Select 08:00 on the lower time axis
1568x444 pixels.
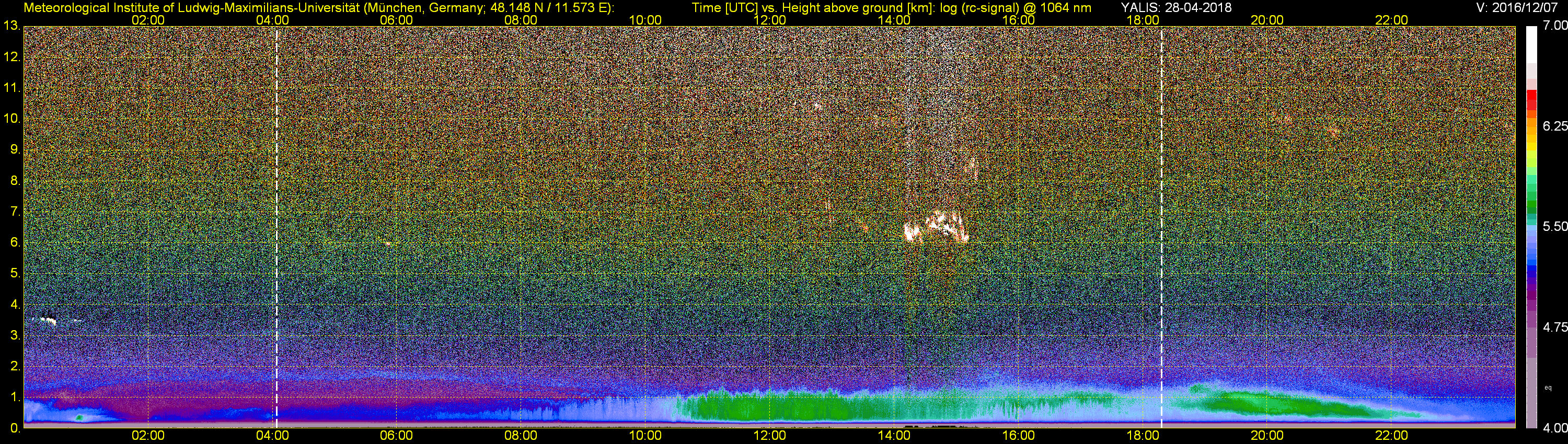[x=521, y=436]
